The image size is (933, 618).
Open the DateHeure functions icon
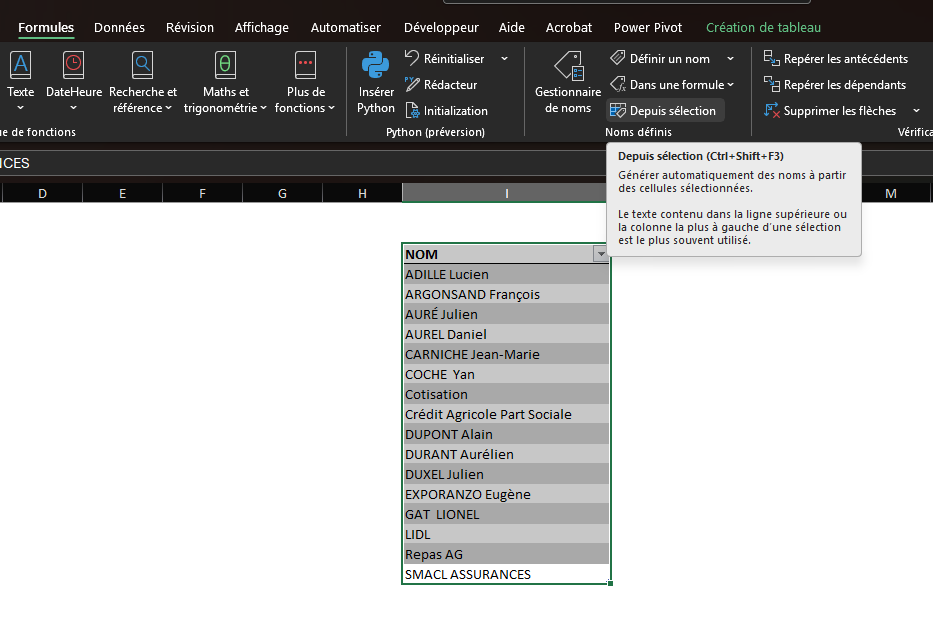[74, 66]
